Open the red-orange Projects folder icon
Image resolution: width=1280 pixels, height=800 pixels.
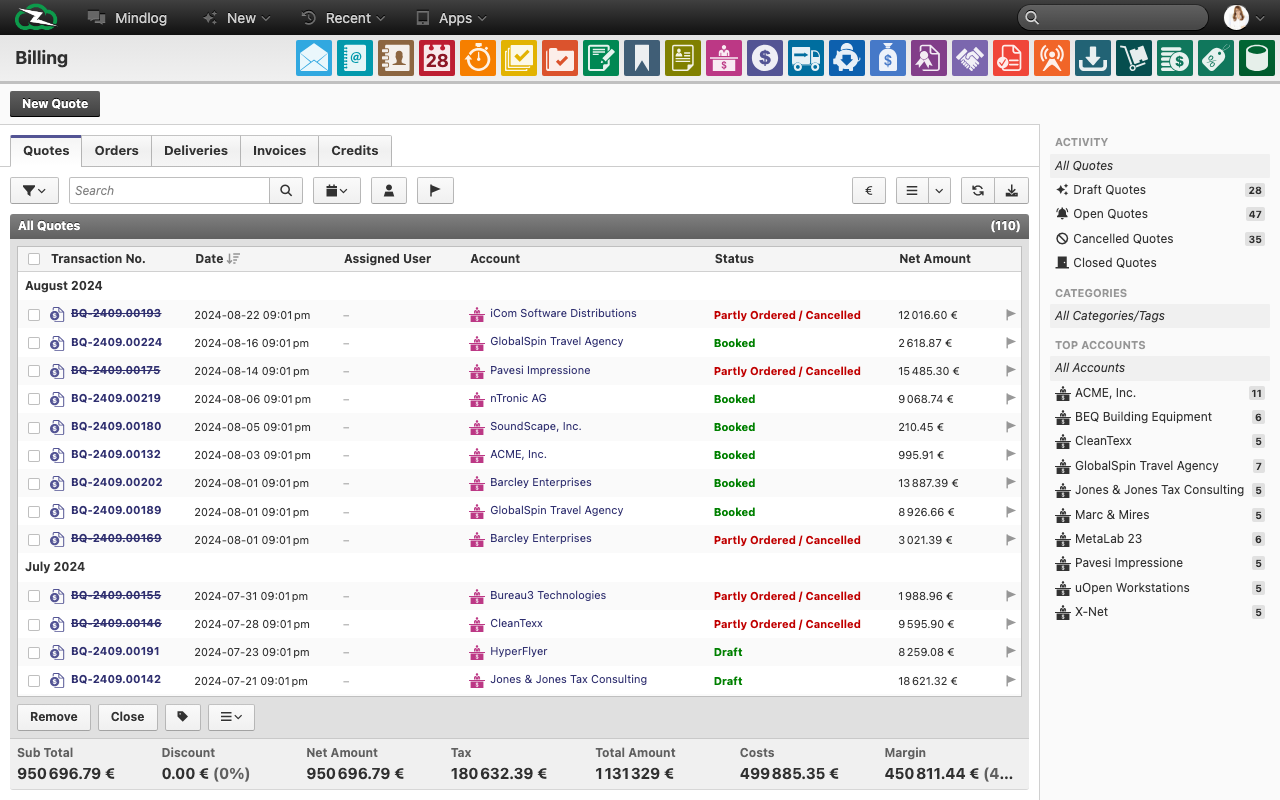tap(560, 58)
